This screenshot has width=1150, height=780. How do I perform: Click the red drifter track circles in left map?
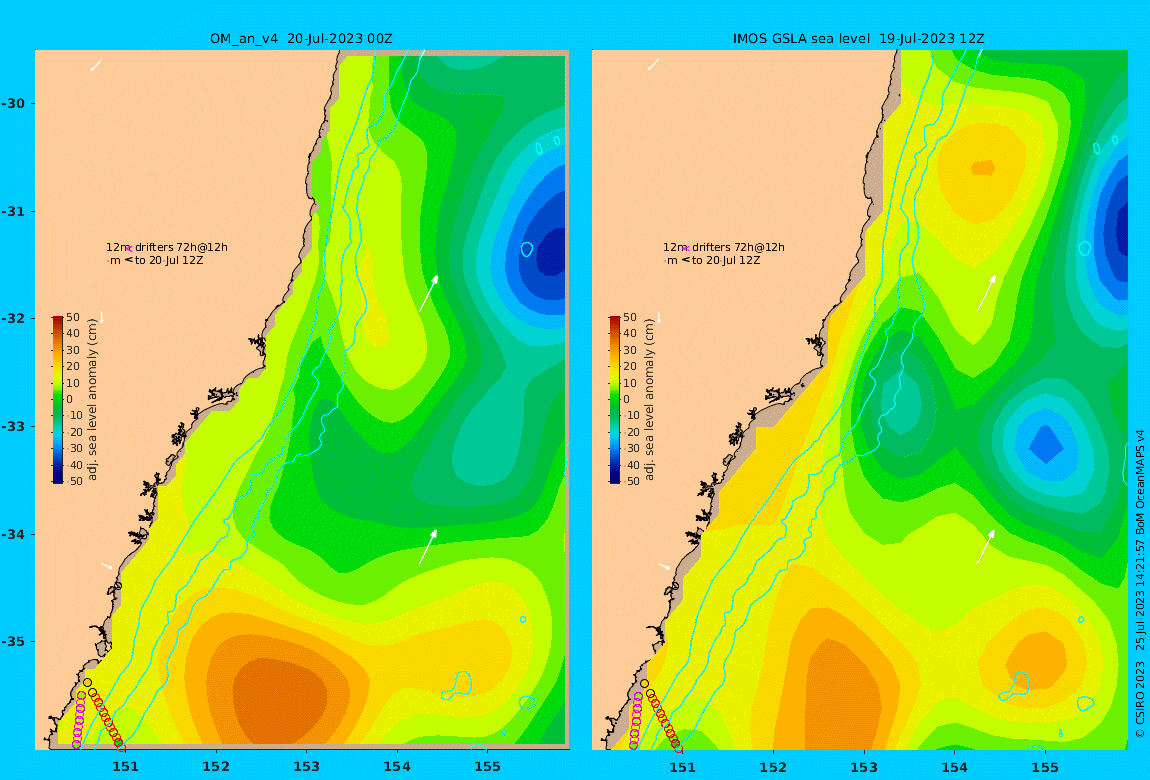[x=107, y=720]
